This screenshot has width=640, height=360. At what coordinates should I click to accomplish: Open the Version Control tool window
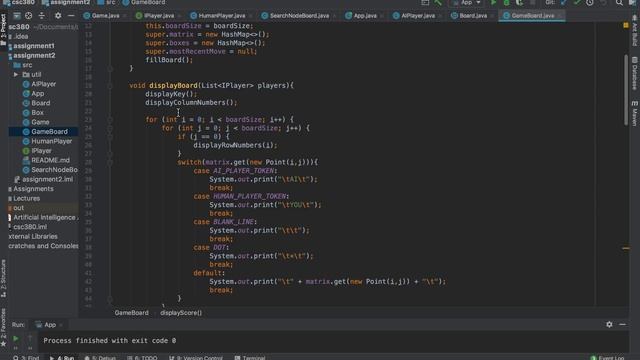(x=196, y=358)
